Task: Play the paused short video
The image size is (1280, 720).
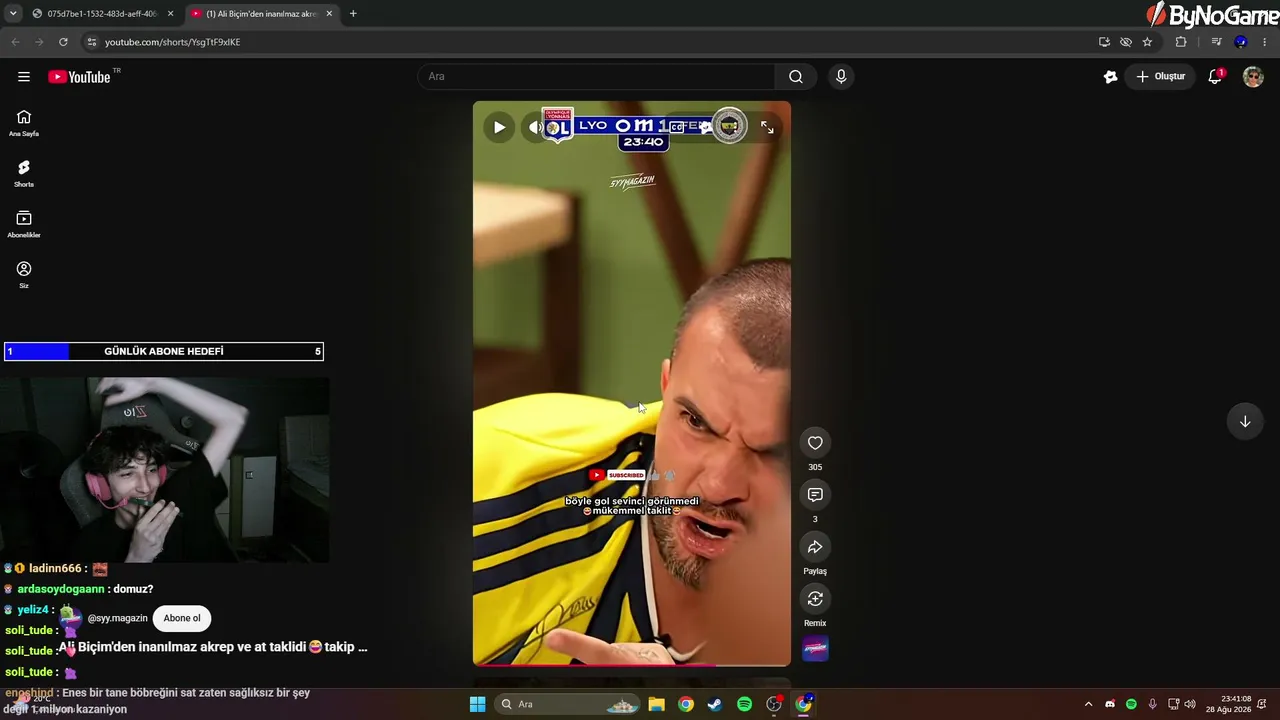Action: click(499, 127)
